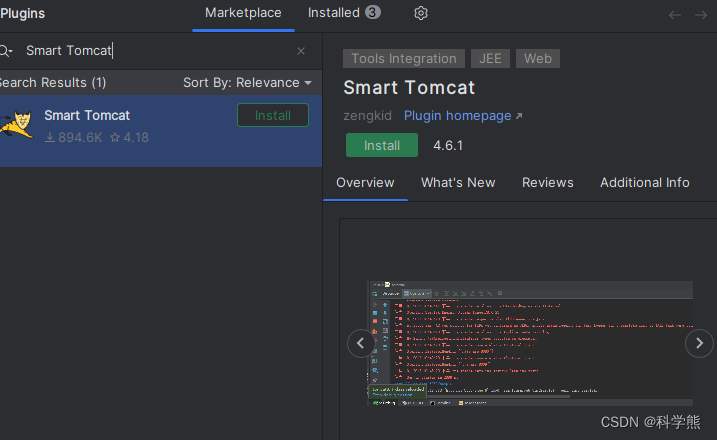Click the vendor name zengkid
The height and width of the screenshot is (440, 717).
[368, 116]
